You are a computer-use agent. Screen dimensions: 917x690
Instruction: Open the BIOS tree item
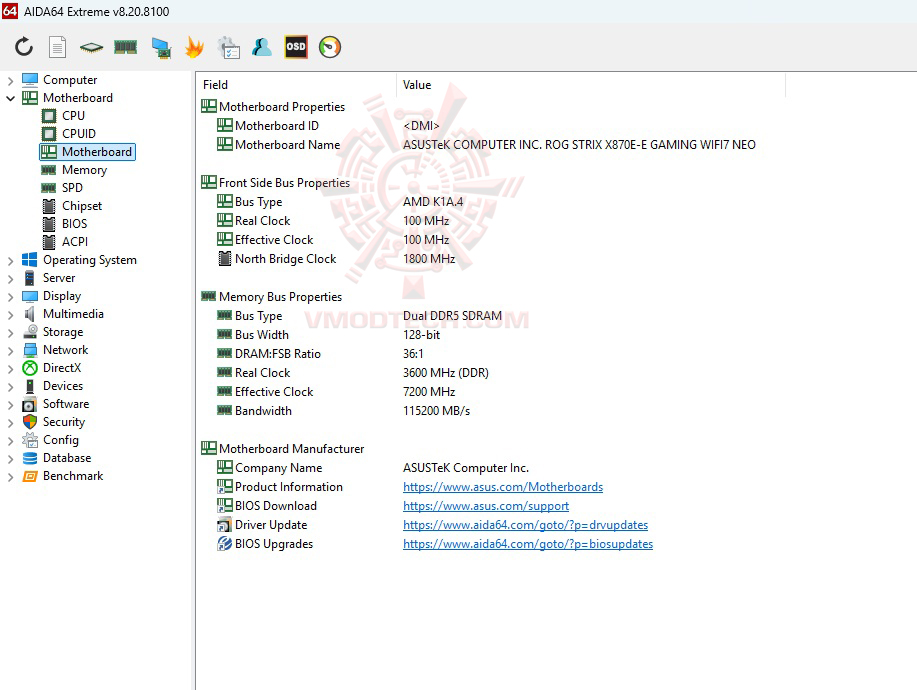74,224
